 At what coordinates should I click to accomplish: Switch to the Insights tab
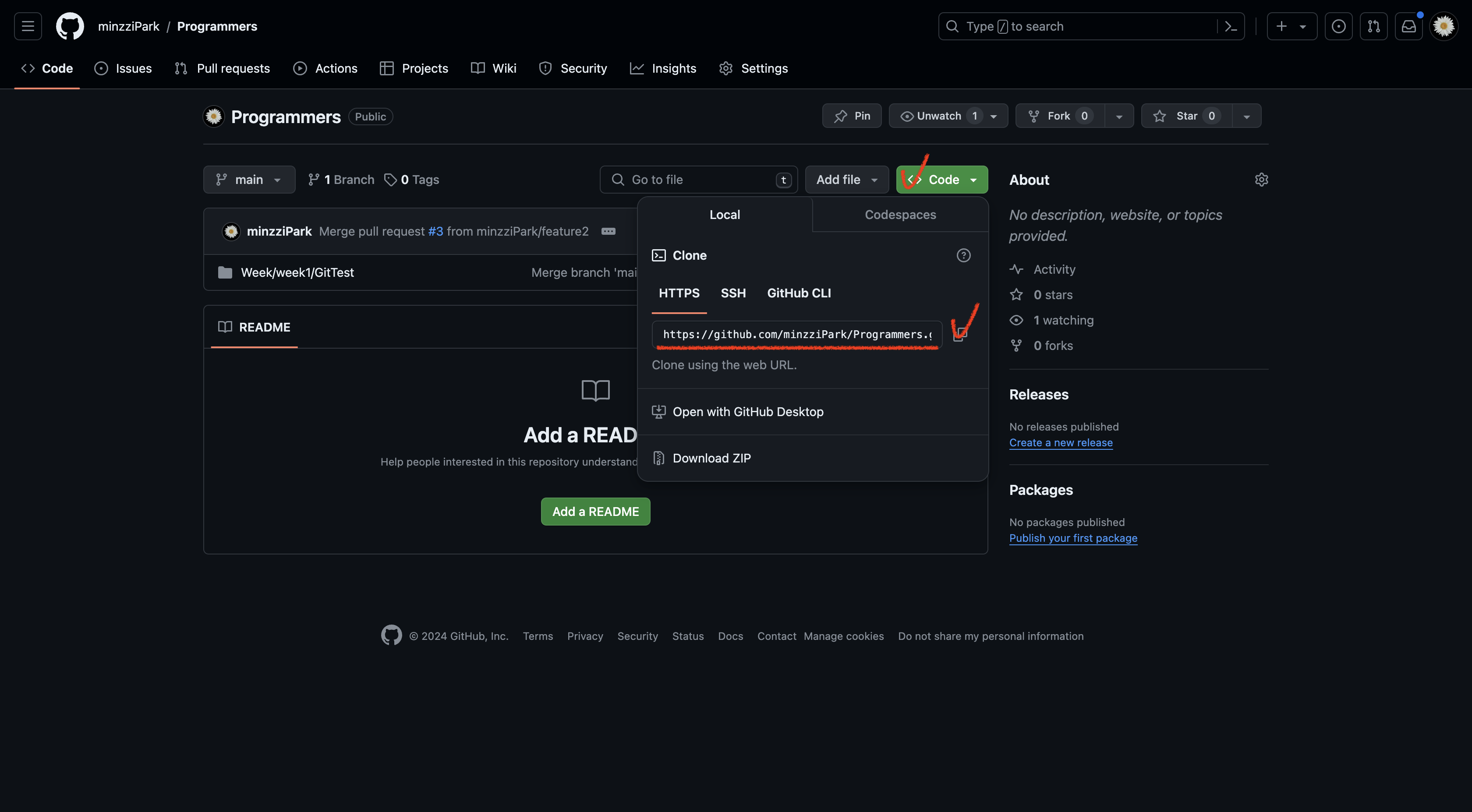[x=663, y=69]
